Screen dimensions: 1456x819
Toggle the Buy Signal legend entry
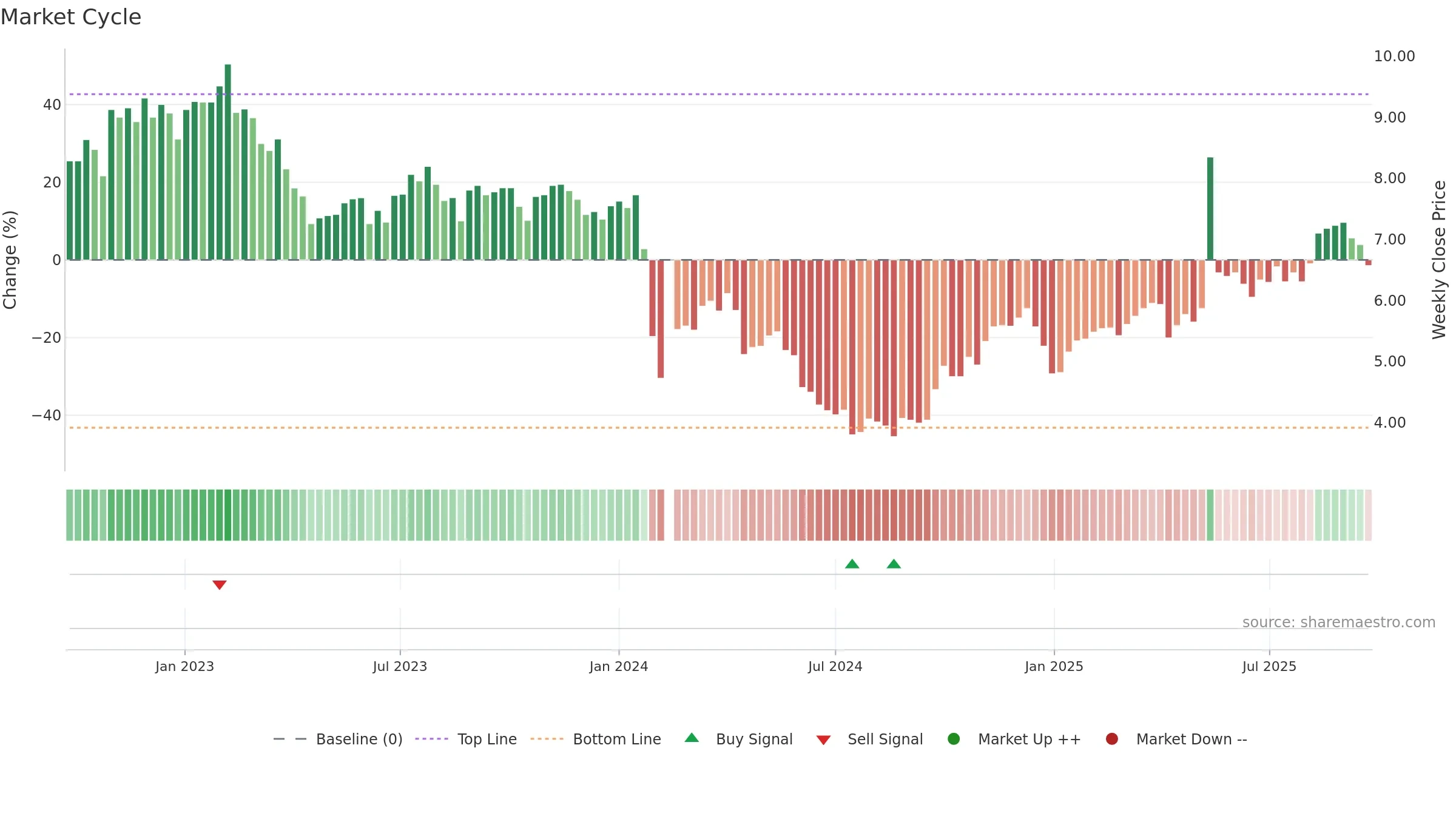pos(738,739)
